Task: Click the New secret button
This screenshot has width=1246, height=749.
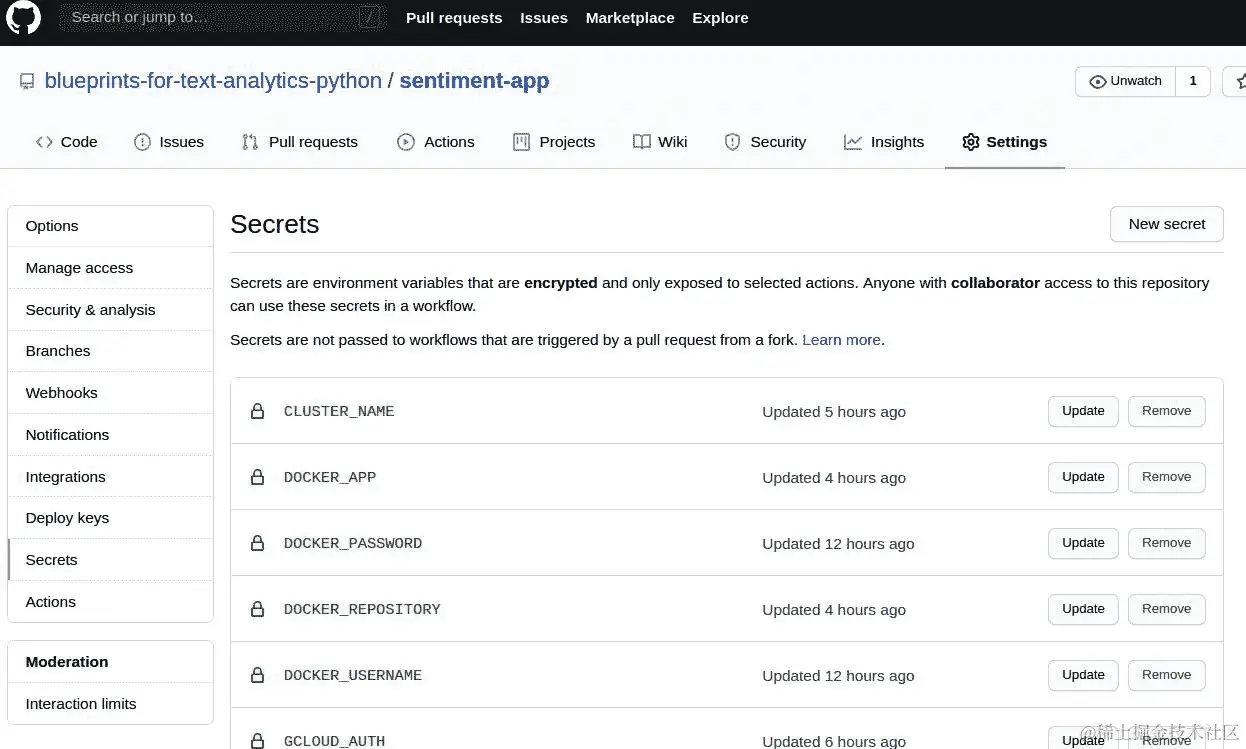Action: coord(1167,224)
